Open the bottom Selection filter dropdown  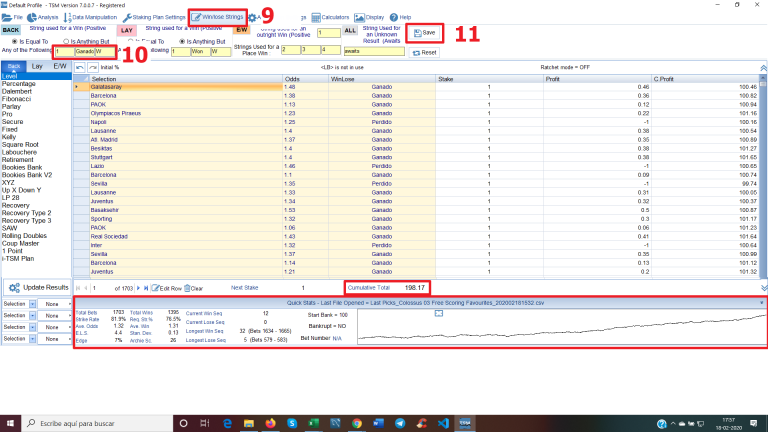point(32,338)
